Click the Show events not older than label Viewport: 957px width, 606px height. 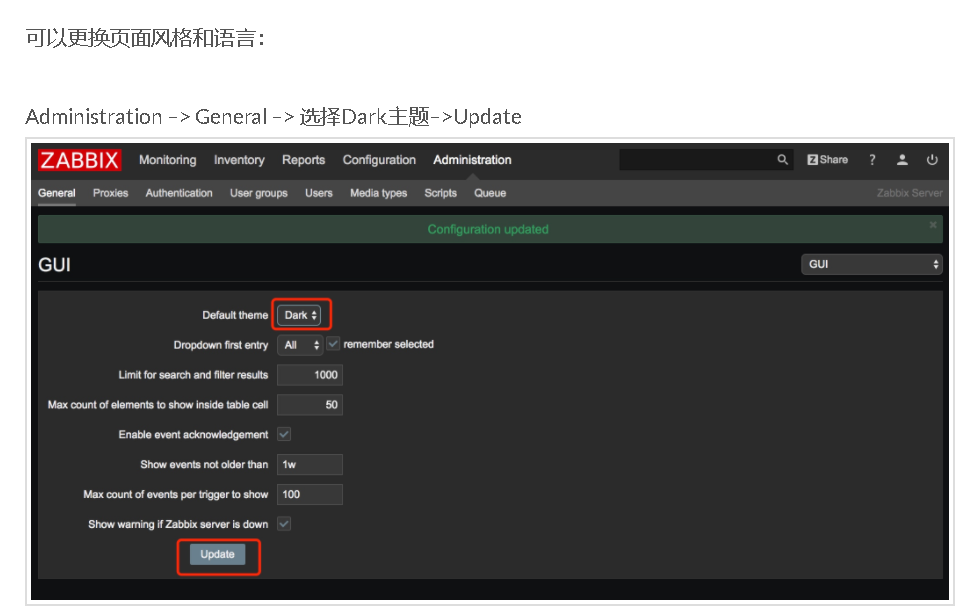(204, 464)
